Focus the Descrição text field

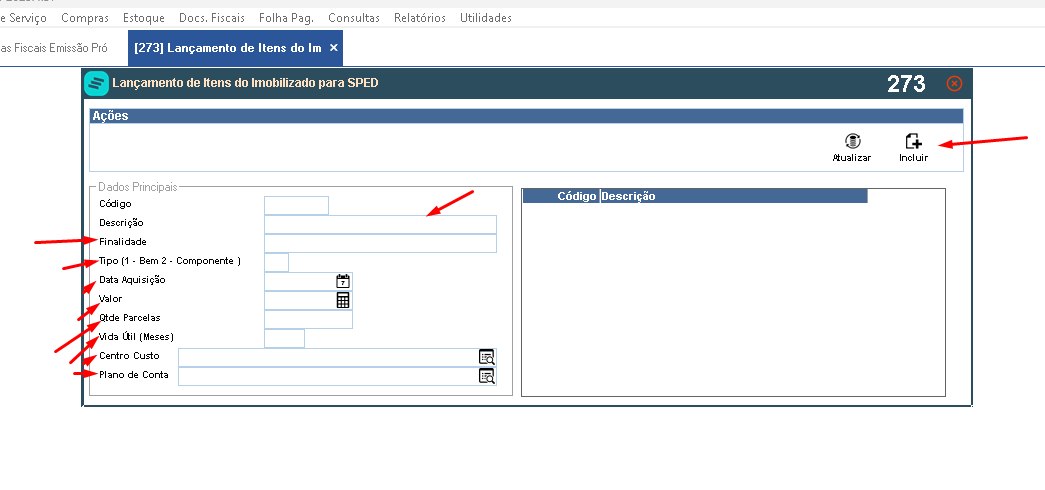tap(381, 225)
